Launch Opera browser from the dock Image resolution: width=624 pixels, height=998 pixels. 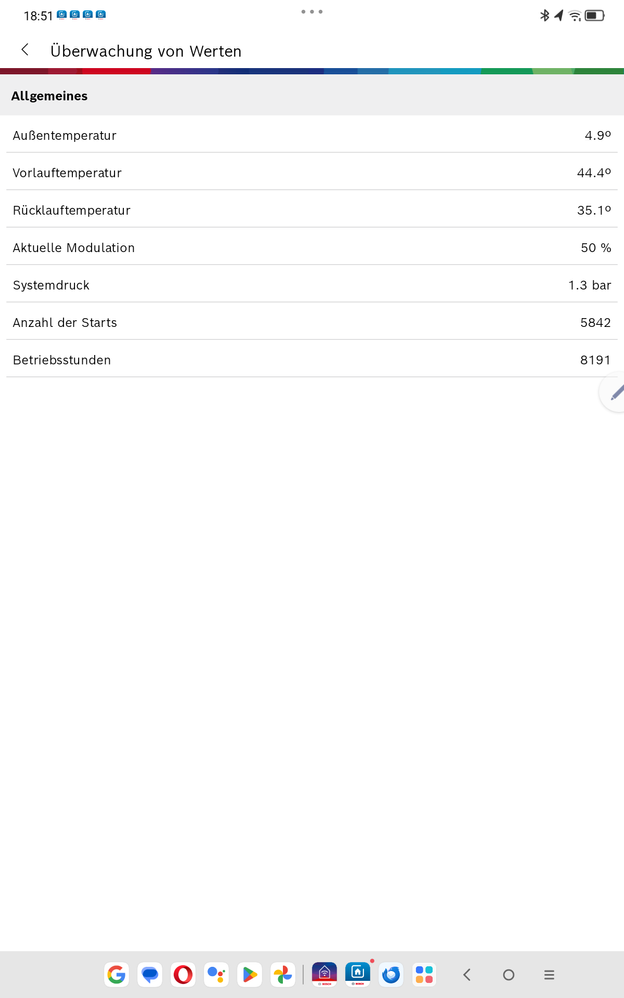coord(183,974)
